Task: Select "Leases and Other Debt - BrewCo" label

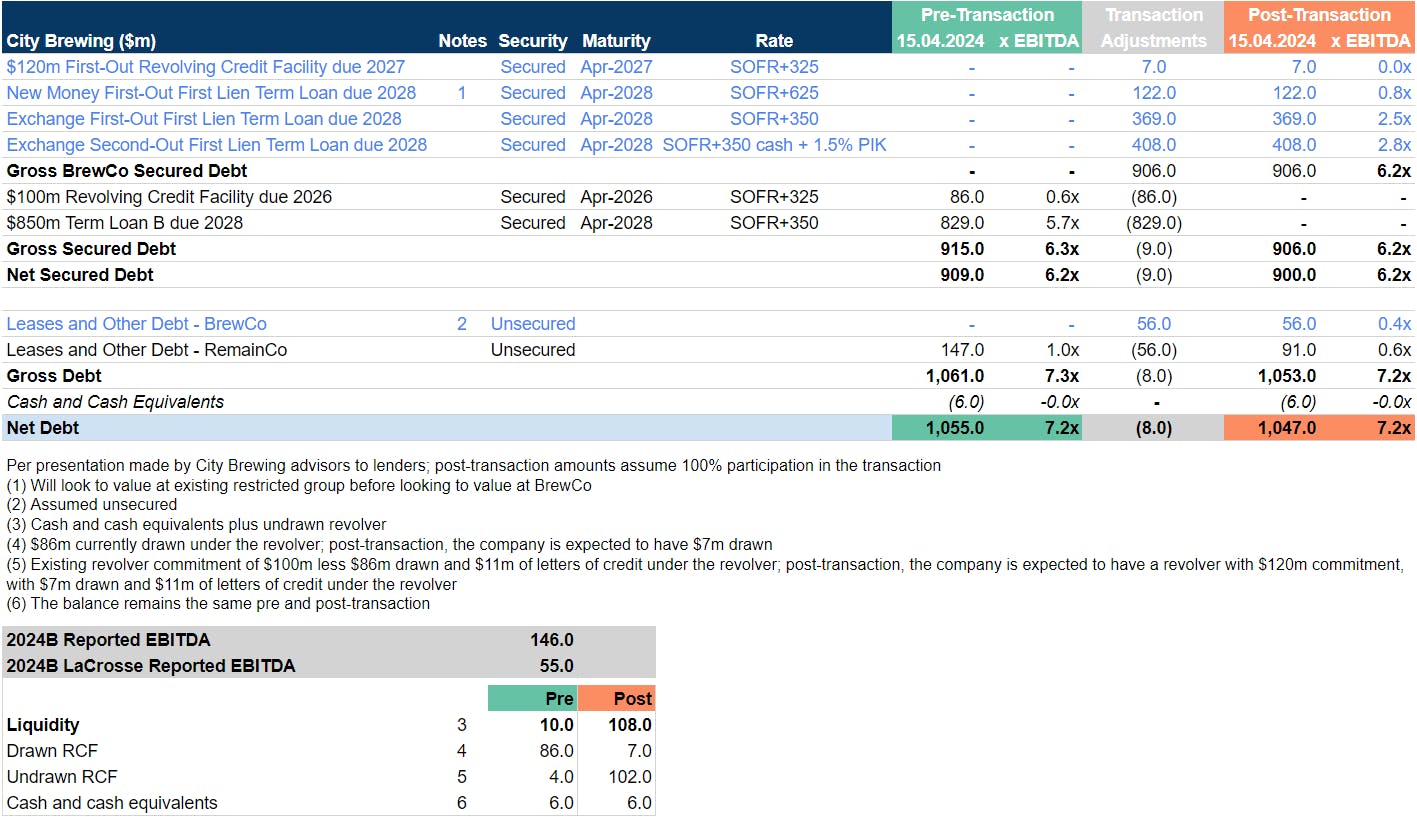Action: 136,324
